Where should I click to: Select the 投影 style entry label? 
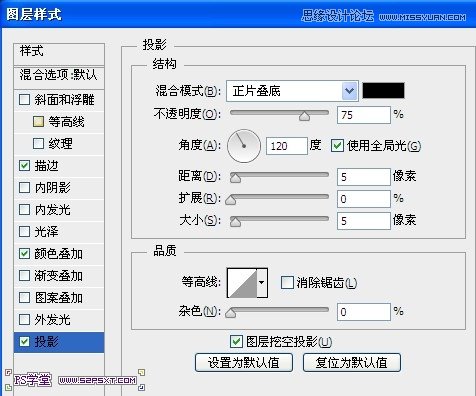[46, 342]
